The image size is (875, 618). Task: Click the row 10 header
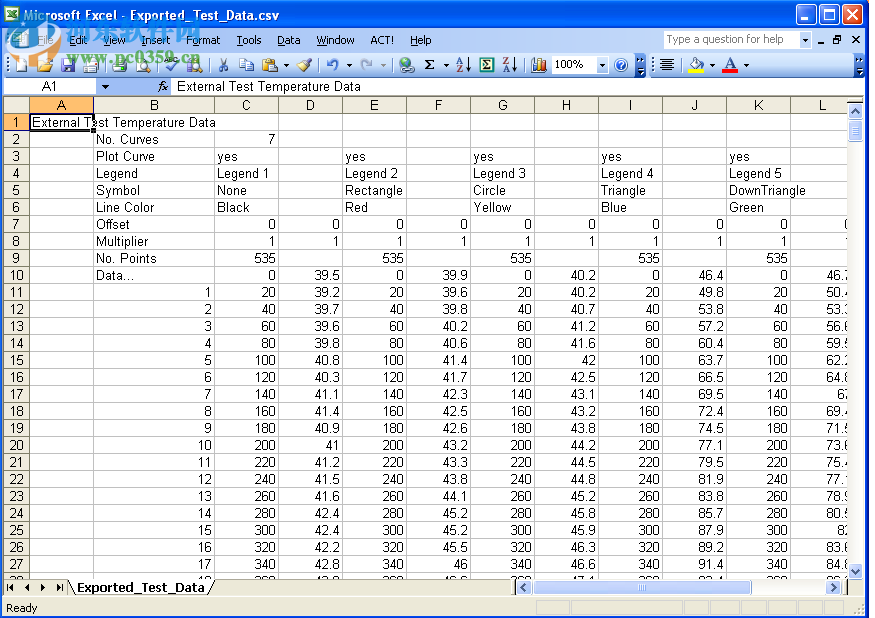(x=15, y=275)
